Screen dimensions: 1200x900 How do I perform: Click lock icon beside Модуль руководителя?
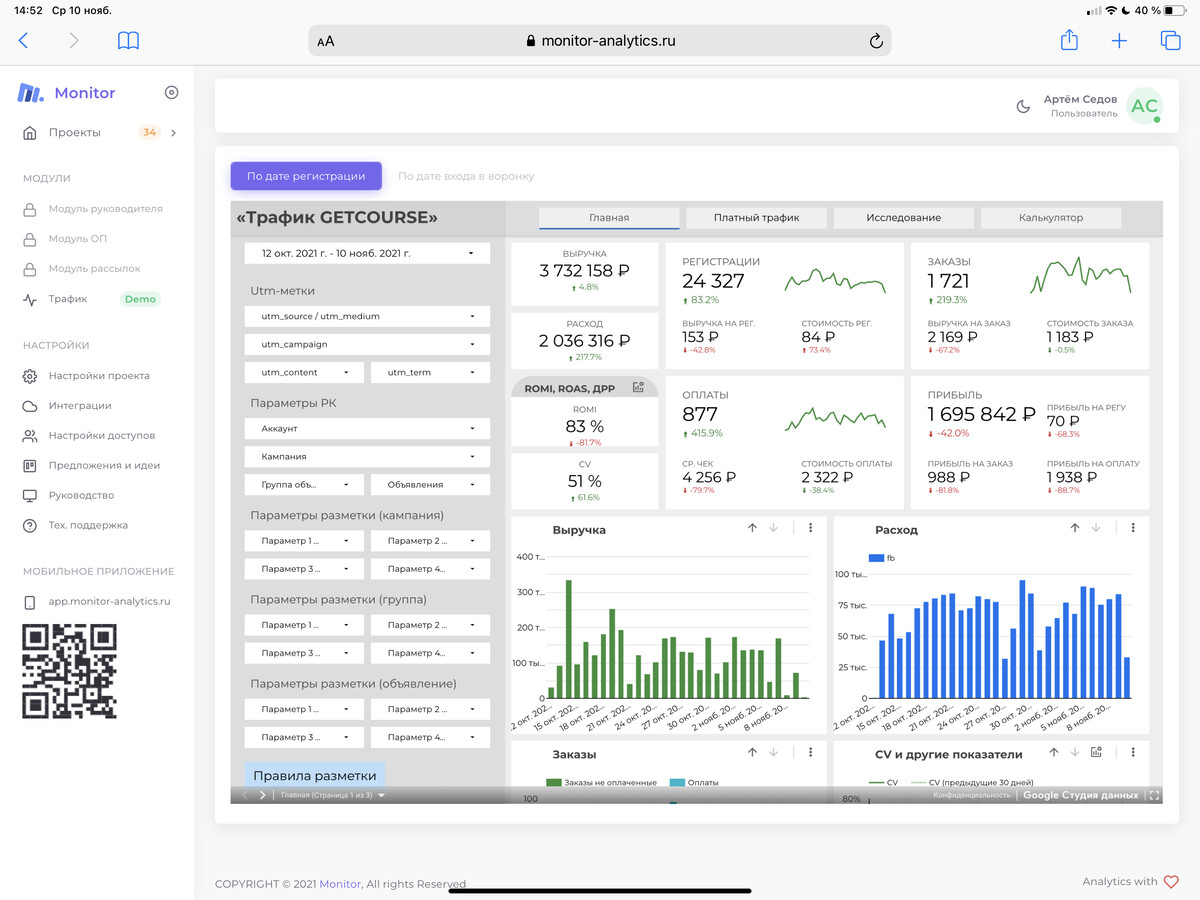click(x=30, y=209)
